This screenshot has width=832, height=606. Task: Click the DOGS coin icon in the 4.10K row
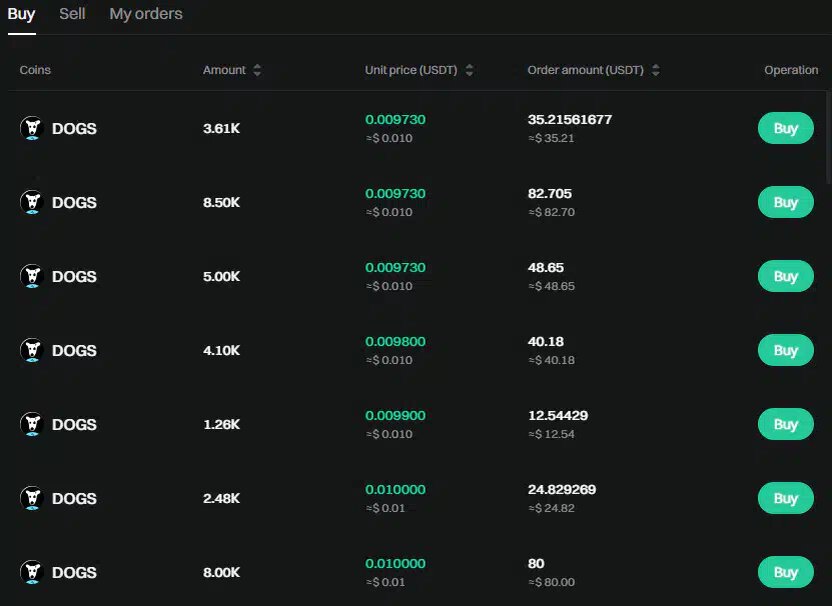click(32, 350)
